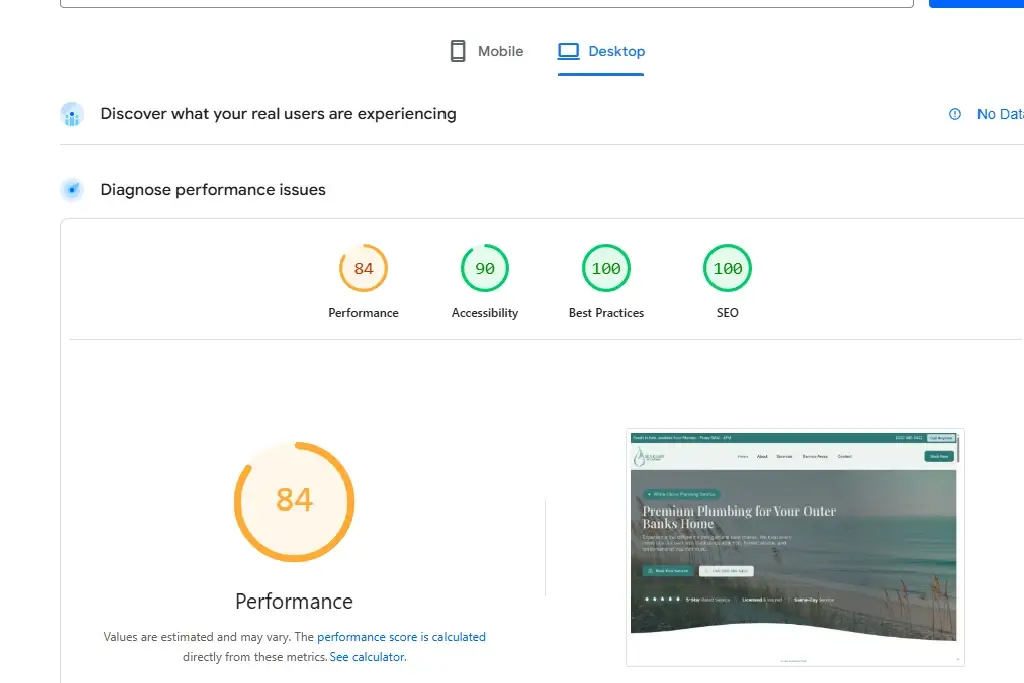Click the laptop icon in the Desktop tab
This screenshot has width=1024, height=683.
569,51
